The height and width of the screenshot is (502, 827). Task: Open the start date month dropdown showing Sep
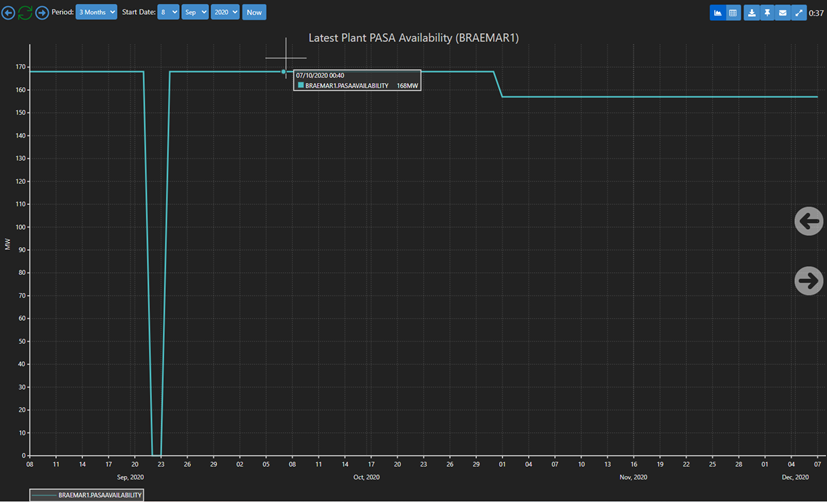195,12
